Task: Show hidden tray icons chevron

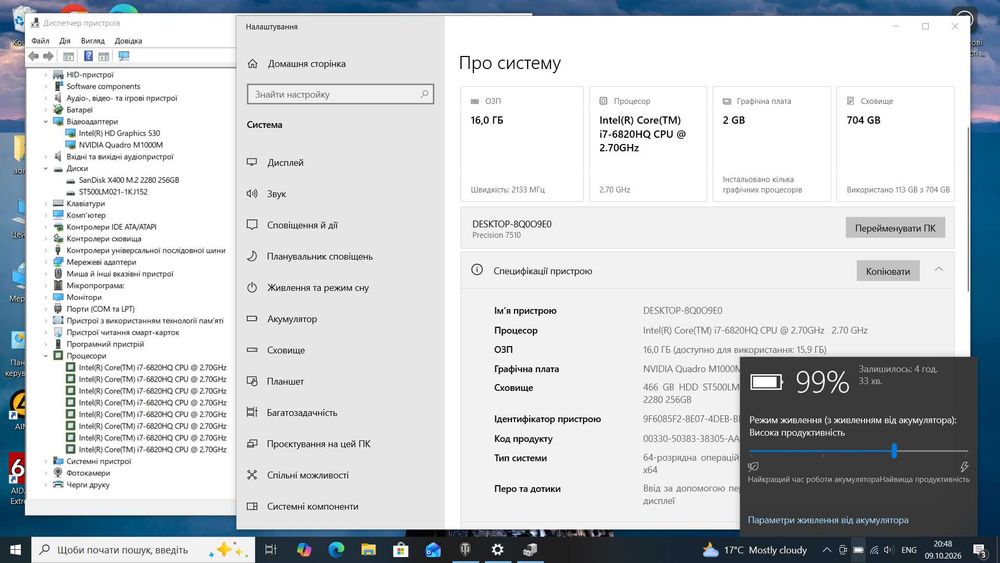Action: tap(827, 550)
